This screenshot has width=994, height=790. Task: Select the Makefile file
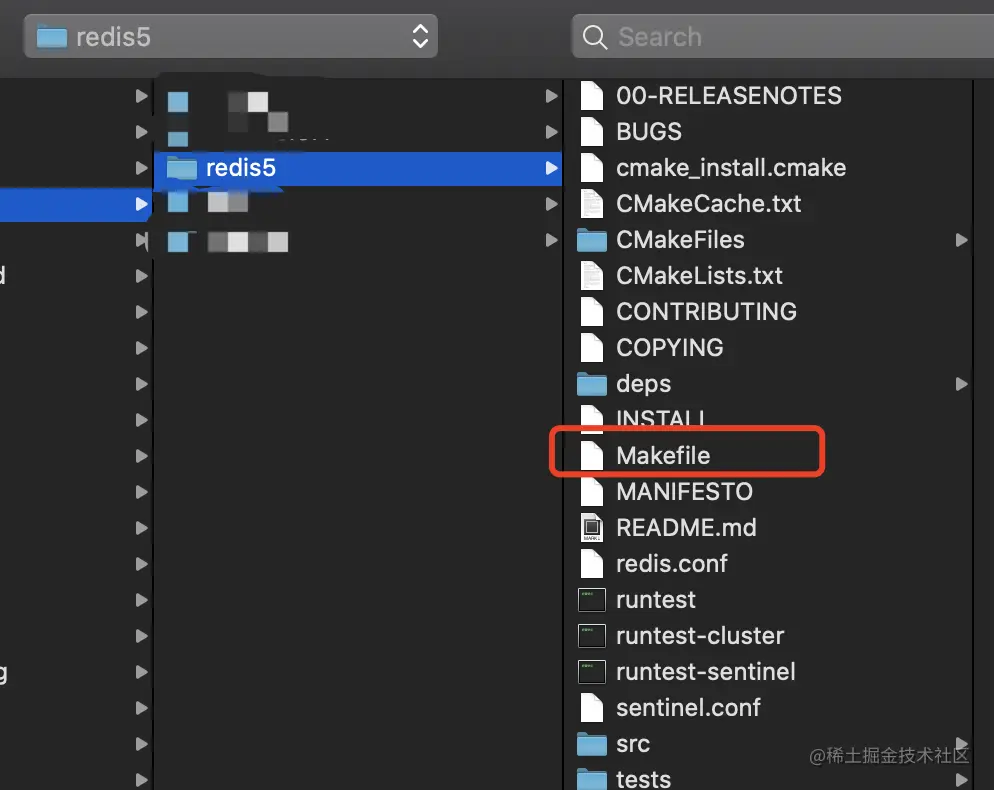[663, 456]
